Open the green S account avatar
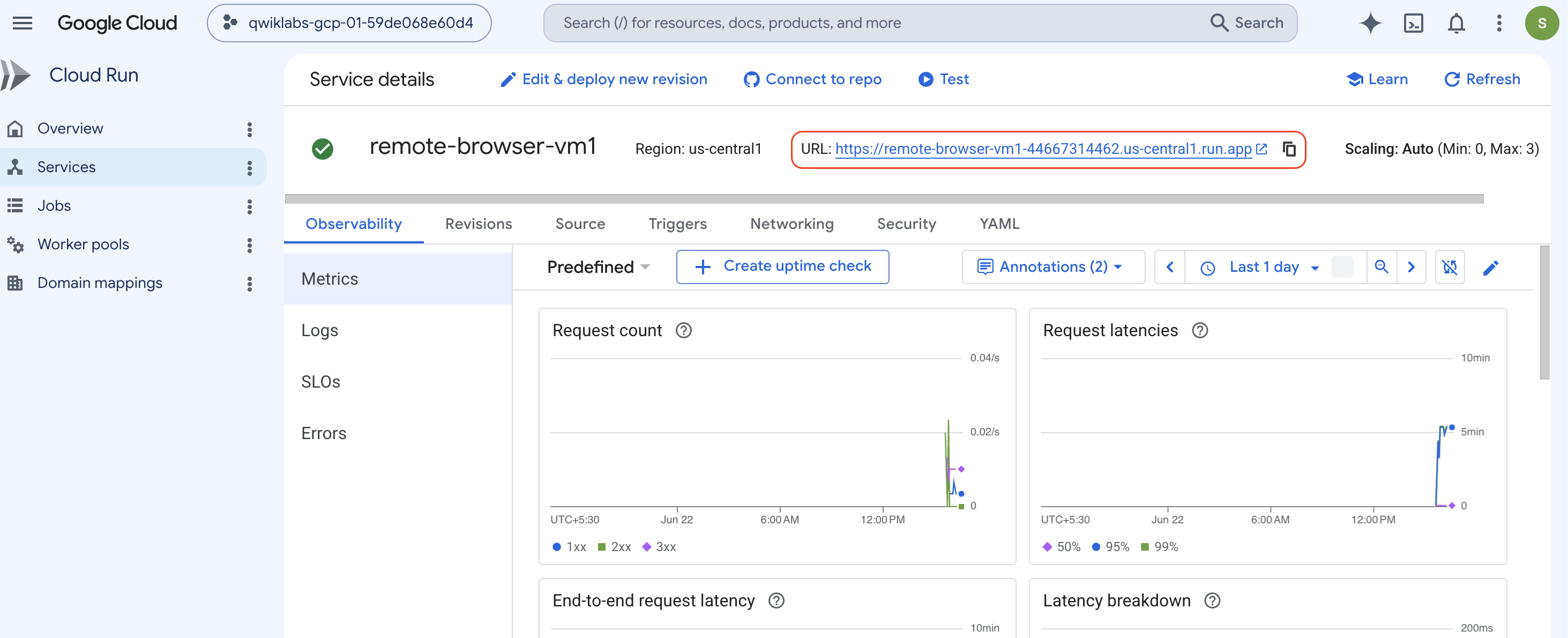The image size is (1568, 638). (x=1541, y=23)
